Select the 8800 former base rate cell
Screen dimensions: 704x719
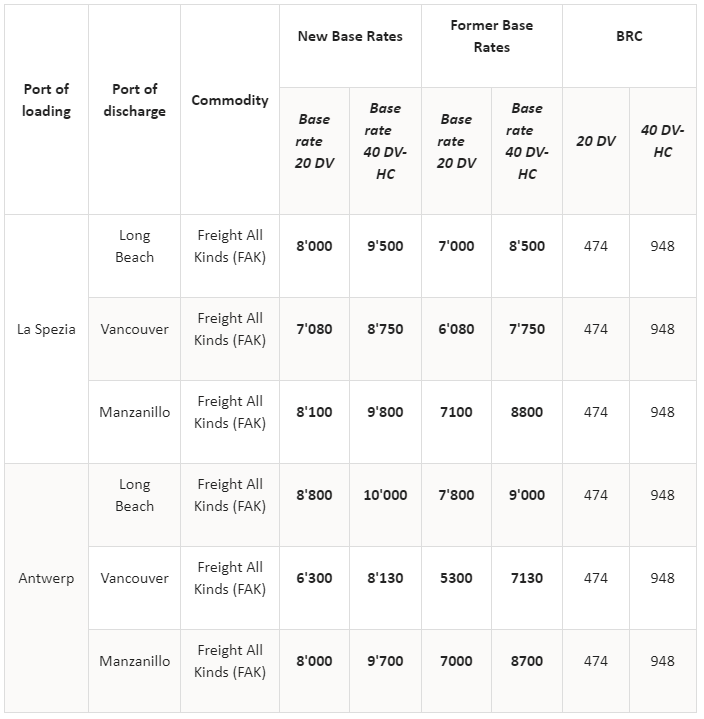527,412
